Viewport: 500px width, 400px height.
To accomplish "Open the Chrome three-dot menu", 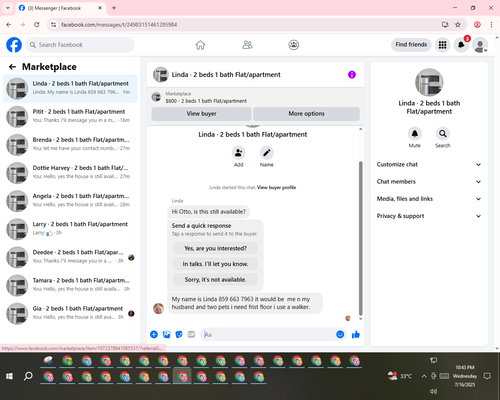I will 491,25.
